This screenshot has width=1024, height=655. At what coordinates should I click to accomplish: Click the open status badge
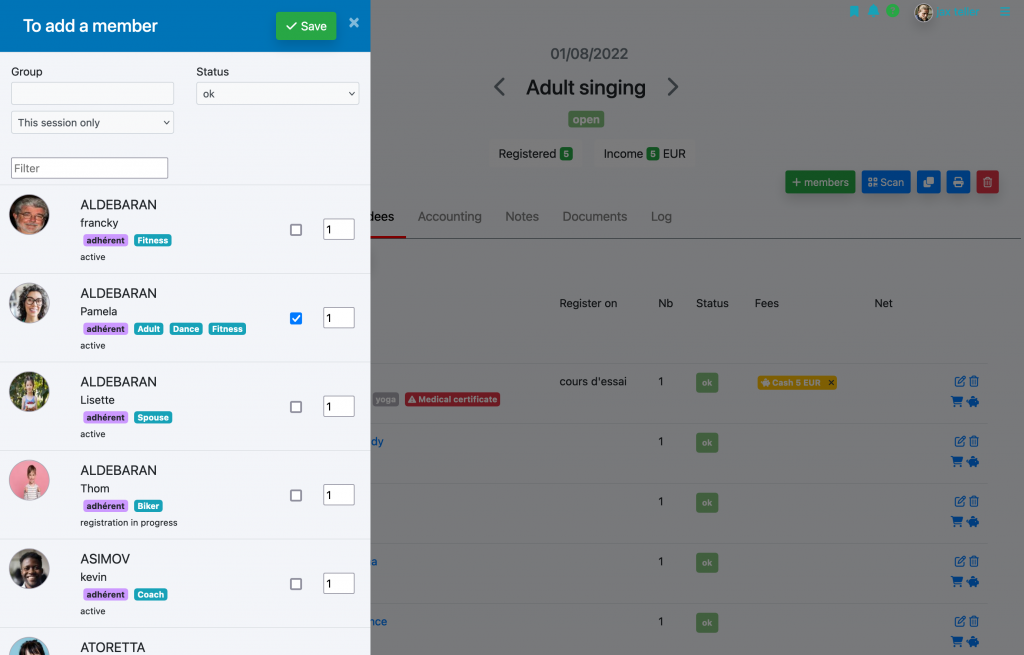click(x=586, y=120)
